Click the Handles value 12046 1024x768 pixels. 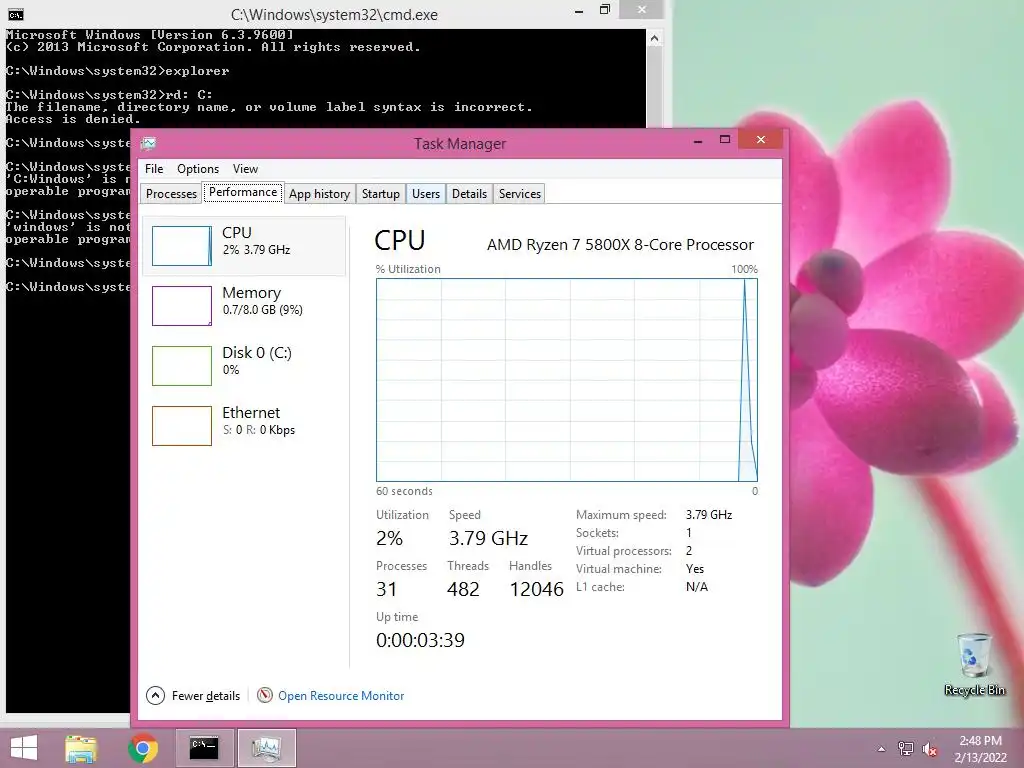[536, 589]
